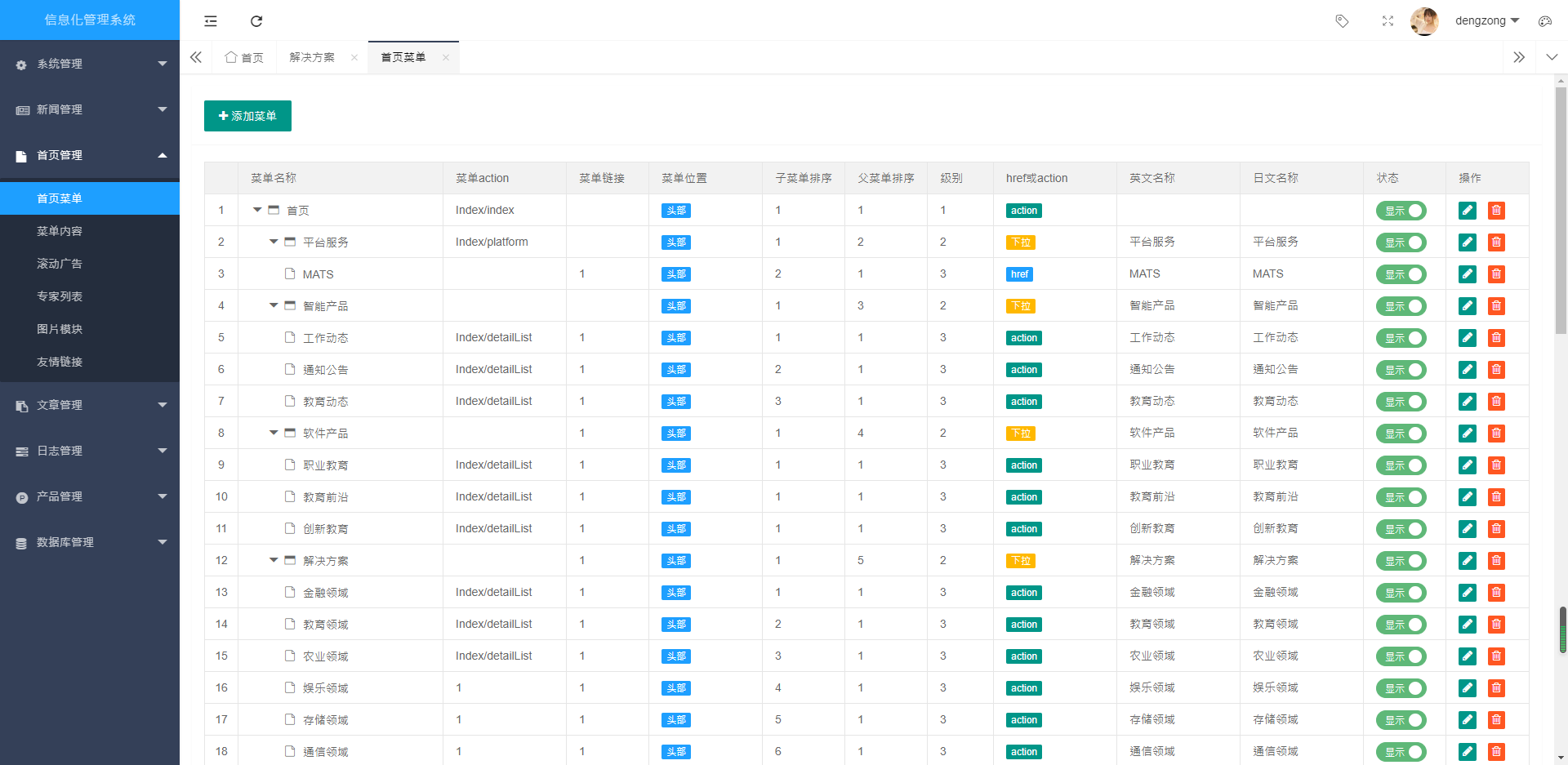Open 图片模块 in sidebar

90,329
